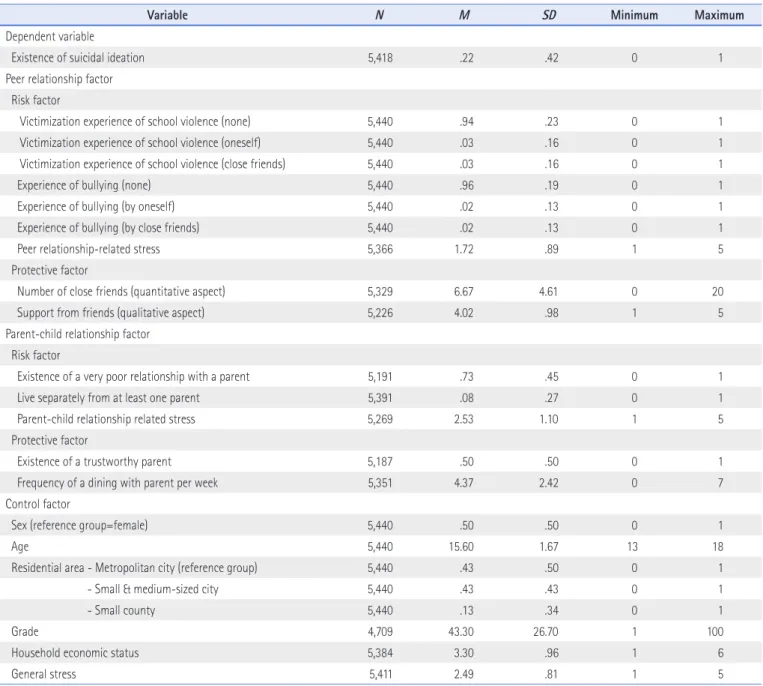763x686 pixels.
Task: Select 'Existence of a trustworthy parent' label
Action: click(94, 462)
